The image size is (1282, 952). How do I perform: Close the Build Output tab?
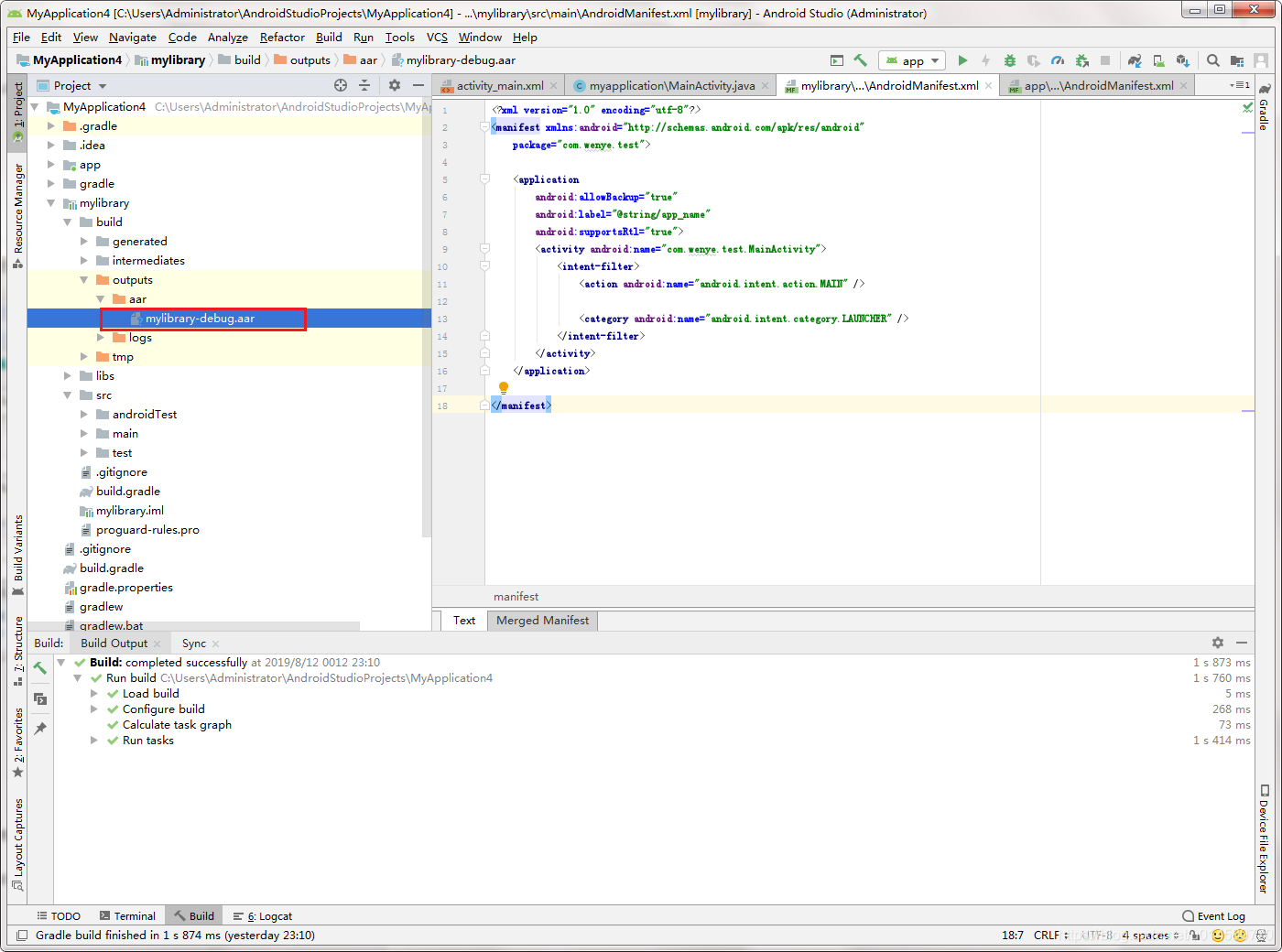(158, 644)
